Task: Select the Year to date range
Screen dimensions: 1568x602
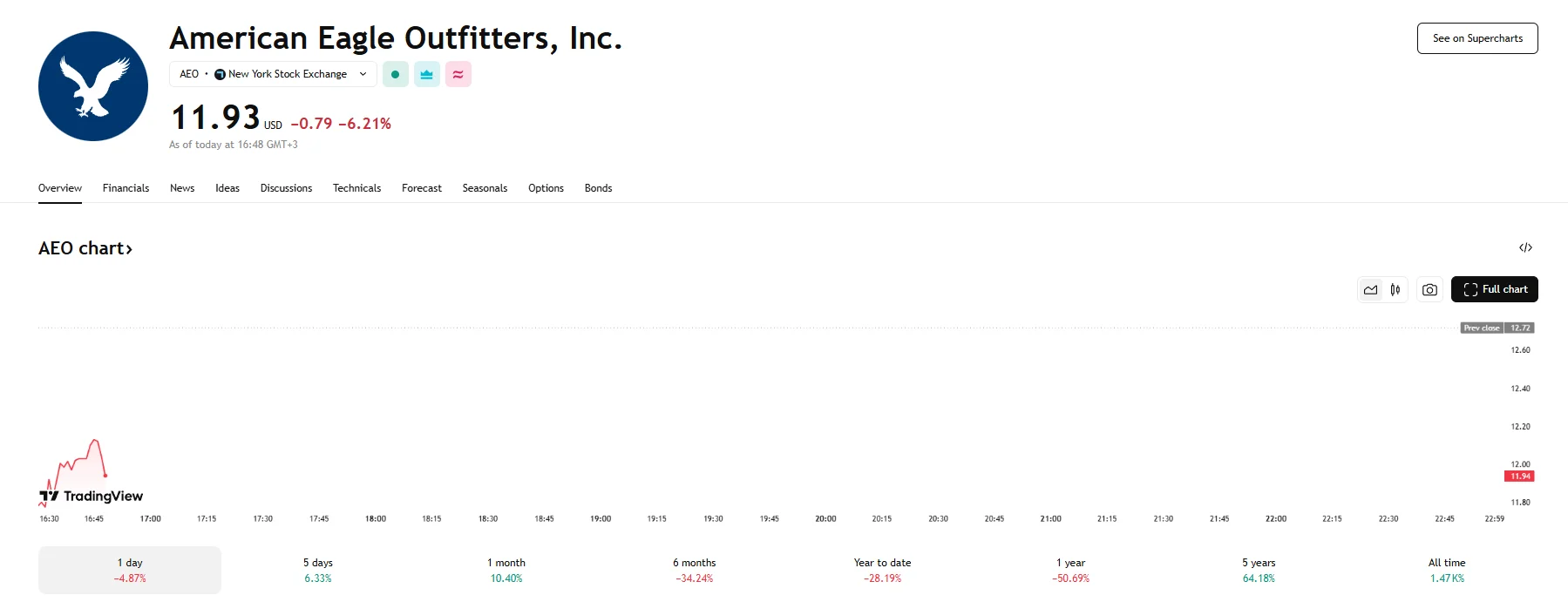Action: click(881, 569)
